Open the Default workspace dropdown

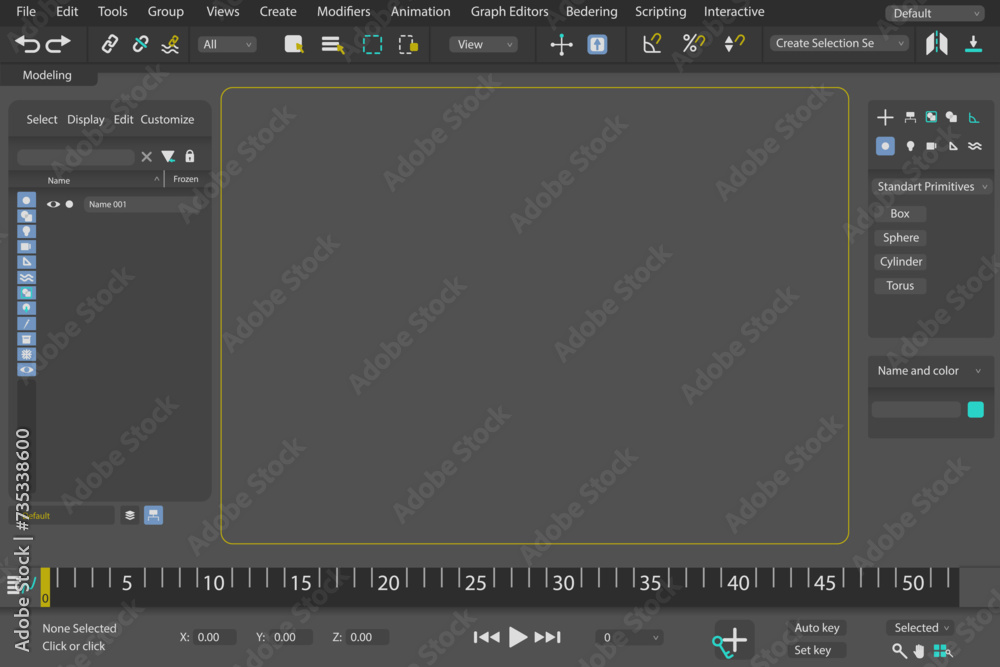934,13
